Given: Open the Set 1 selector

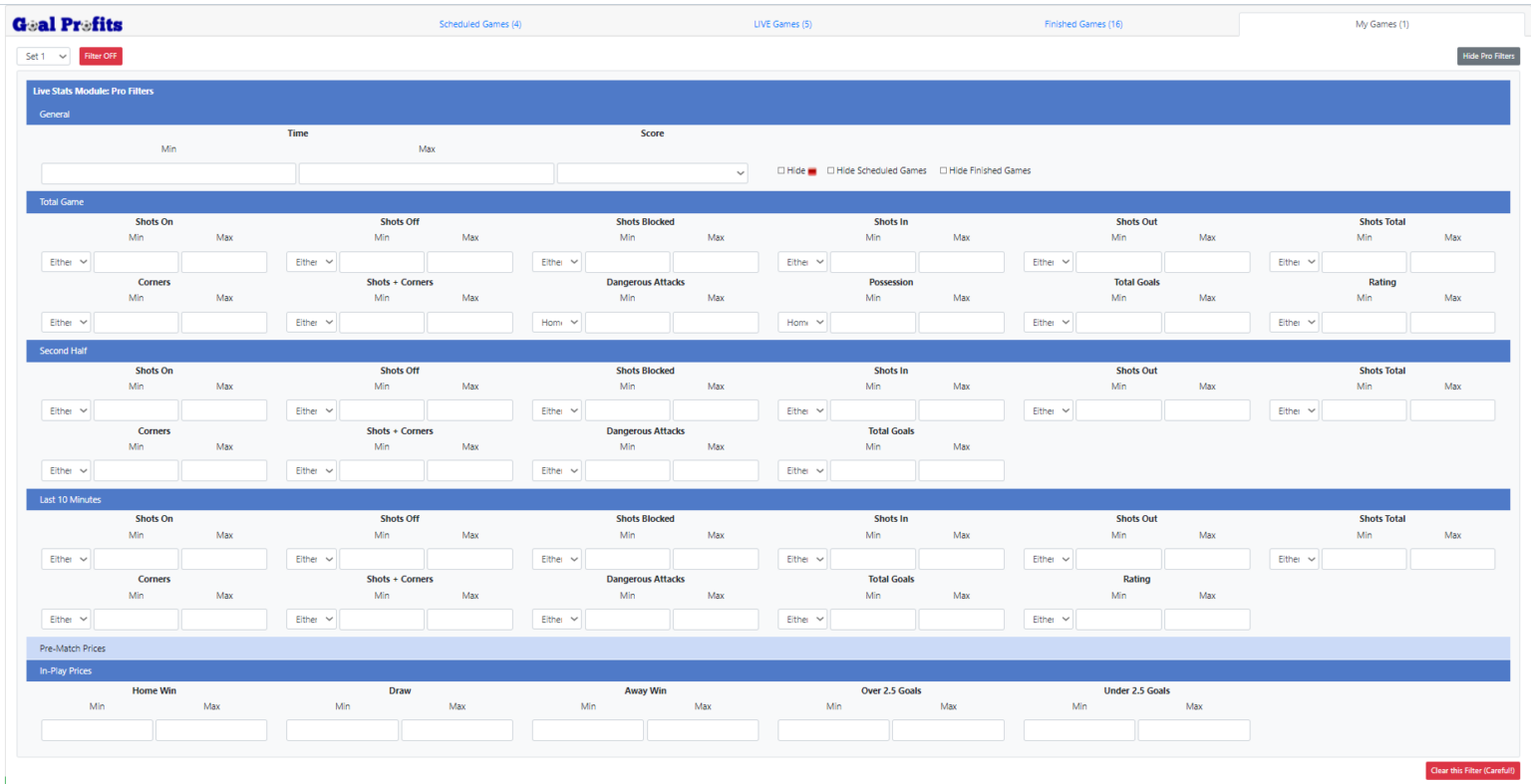Looking at the screenshot, I should point(42,56).
